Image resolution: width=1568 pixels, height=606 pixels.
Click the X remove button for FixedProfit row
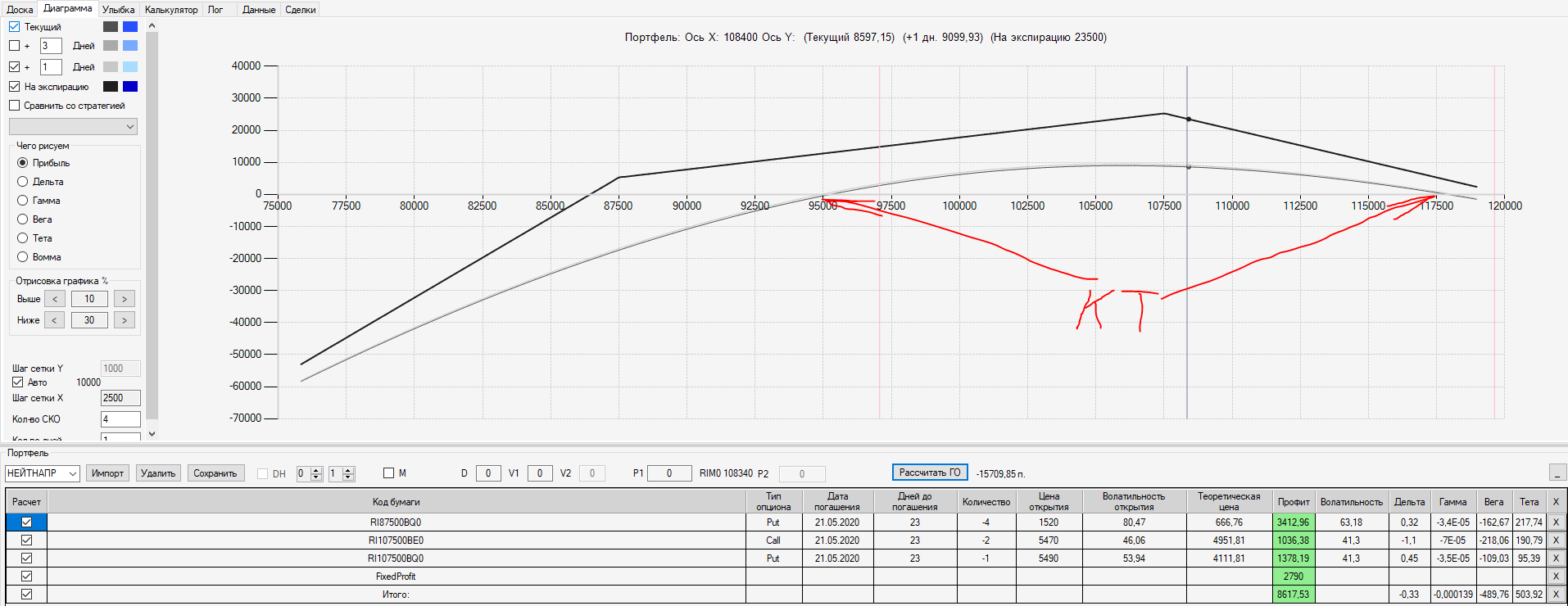click(x=1556, y=577)
